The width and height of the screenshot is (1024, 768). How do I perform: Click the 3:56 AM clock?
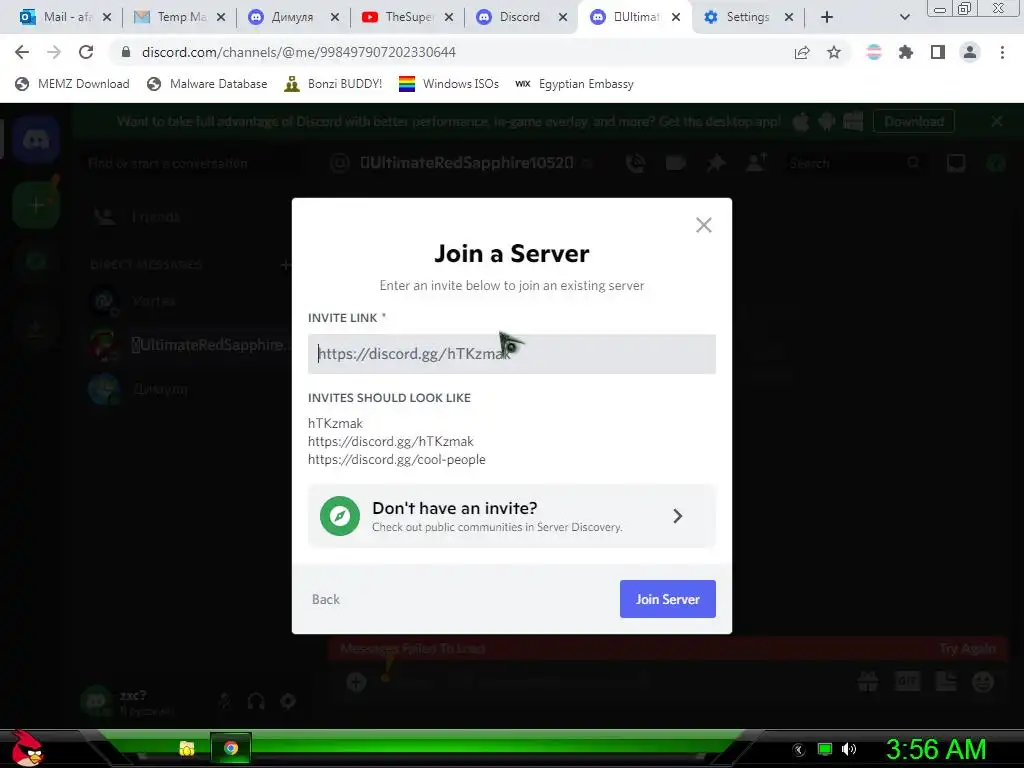pyautogui.click(x=935, y=749)
